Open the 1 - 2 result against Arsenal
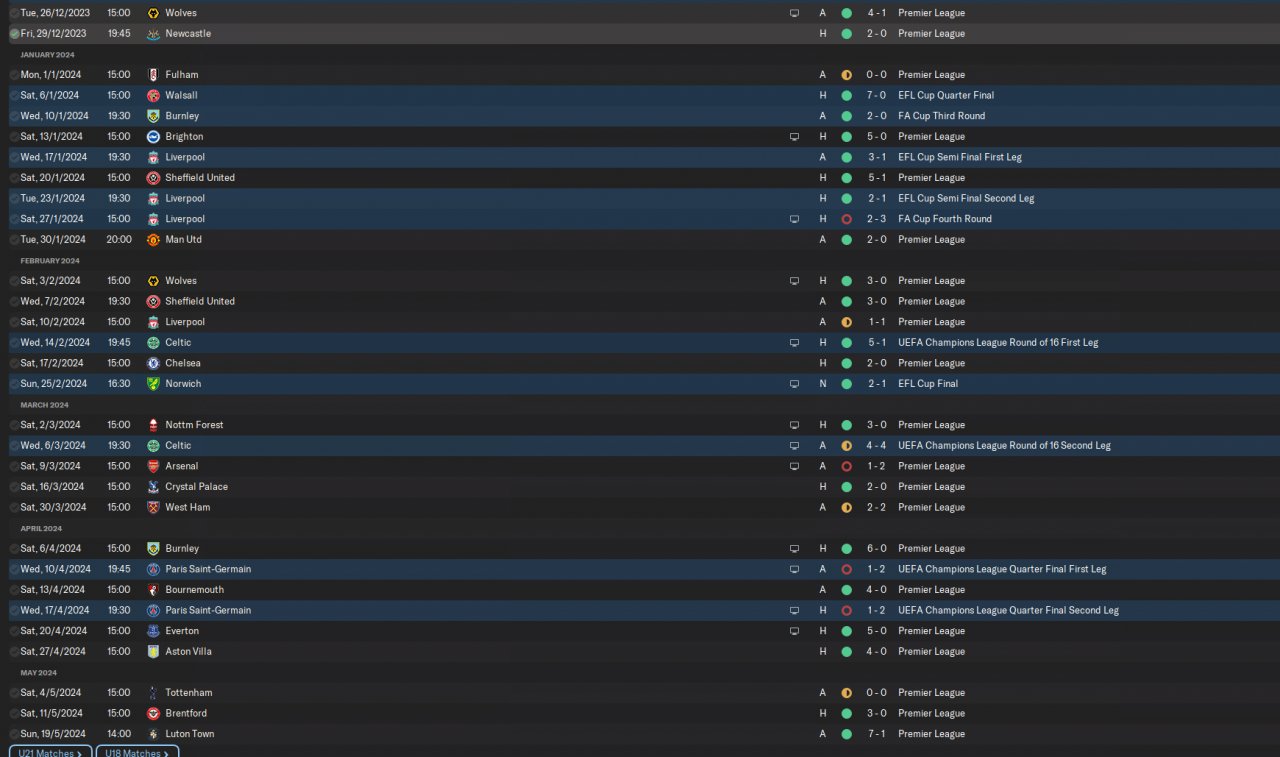This screenshot has width=1280, height=757. (876, 467)
